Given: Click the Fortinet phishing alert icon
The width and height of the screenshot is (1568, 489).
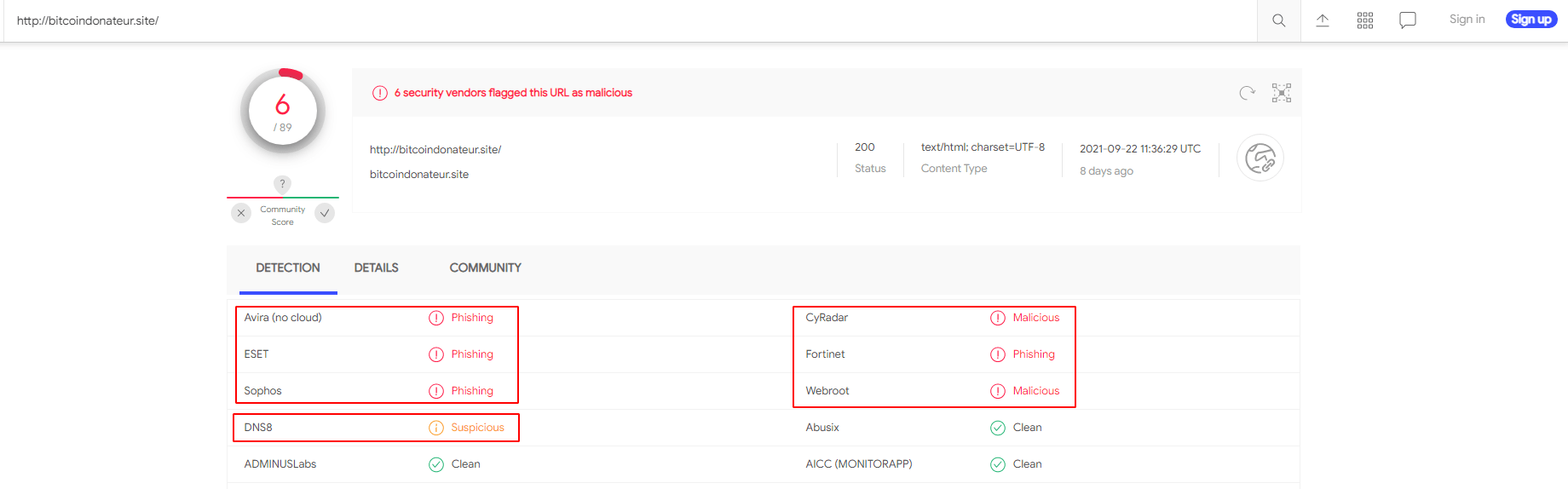Looking at the screenshot, I should coord(998,354).
